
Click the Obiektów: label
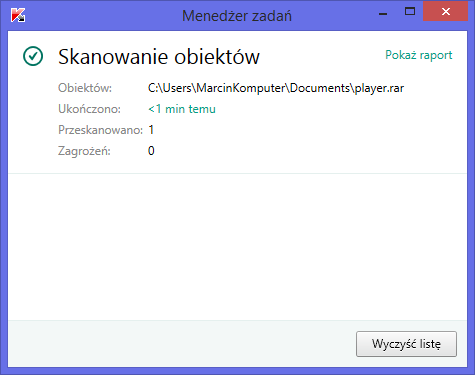pos(85,88)
